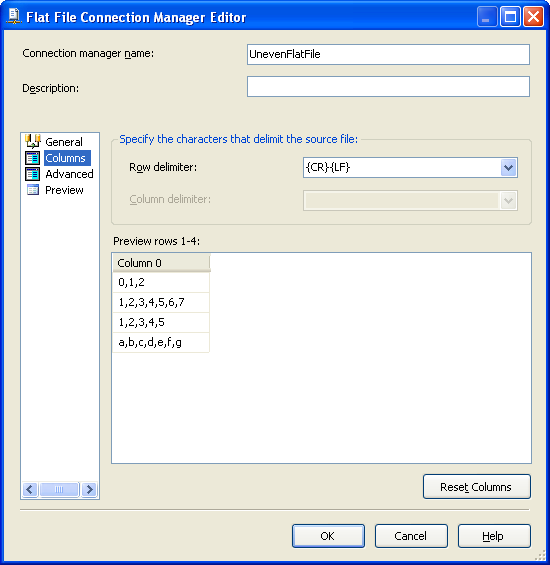Confirm with the OK button
The width and height of the screenshot is (550, 565).
point(328,536)
